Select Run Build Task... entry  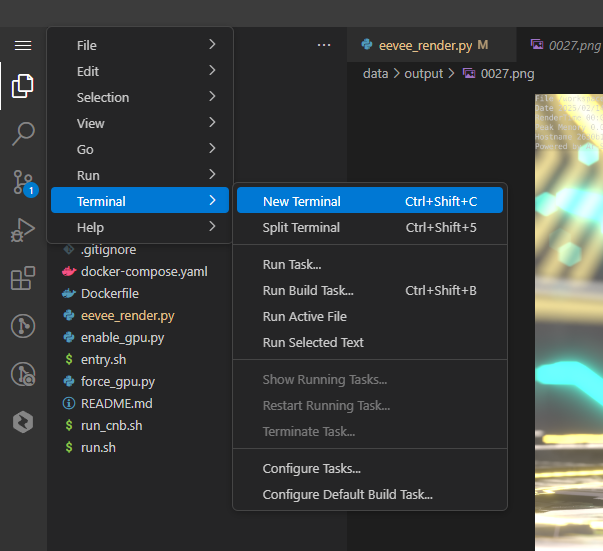coord(370,290)
